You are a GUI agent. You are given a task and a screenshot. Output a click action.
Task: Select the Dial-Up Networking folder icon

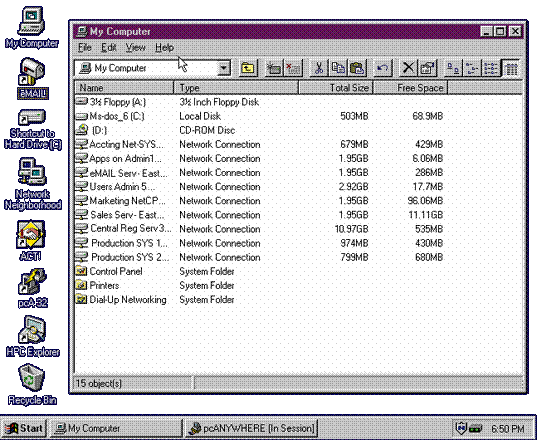coord(82,299)
